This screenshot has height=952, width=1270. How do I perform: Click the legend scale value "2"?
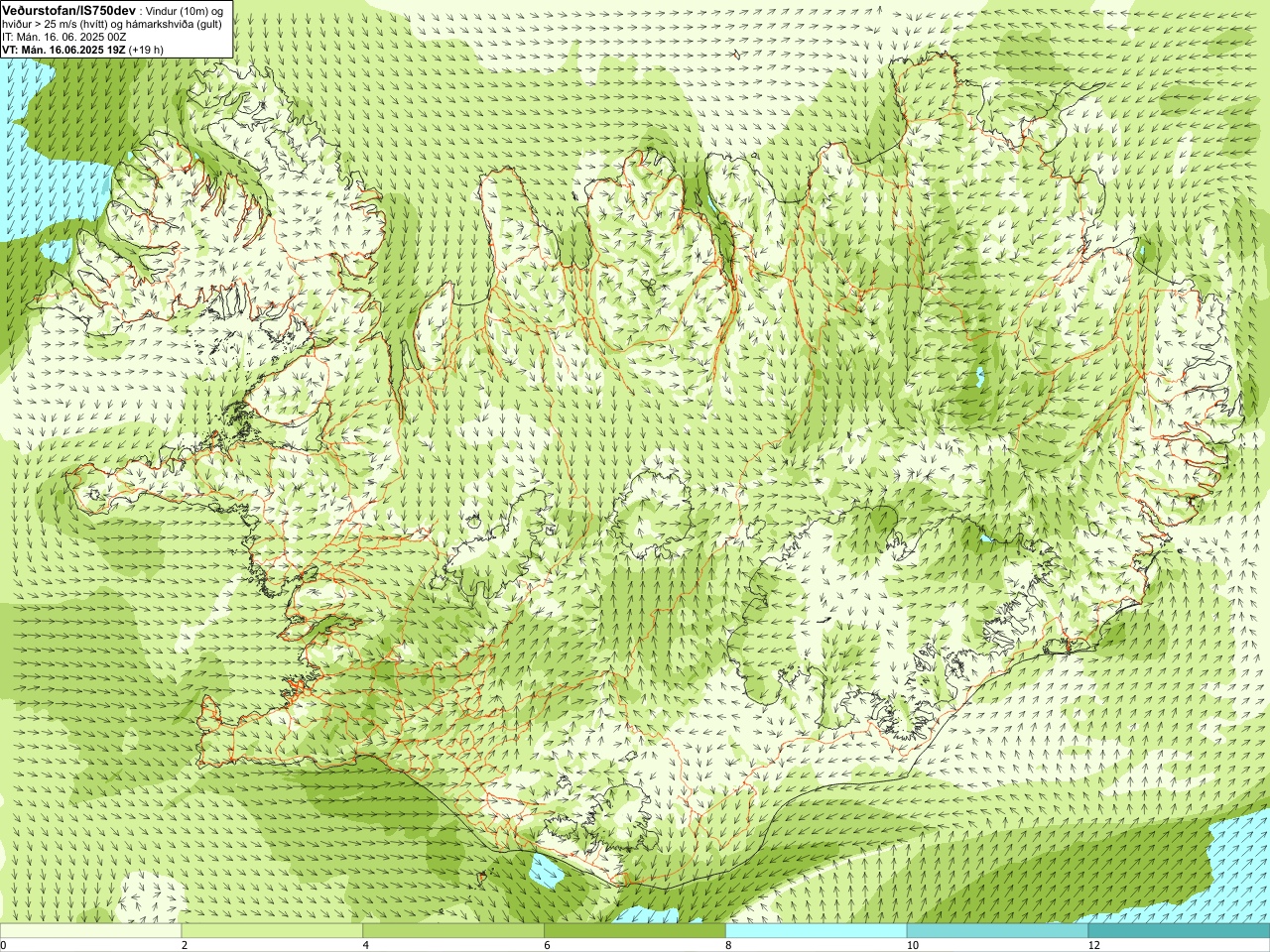(185, 946)
